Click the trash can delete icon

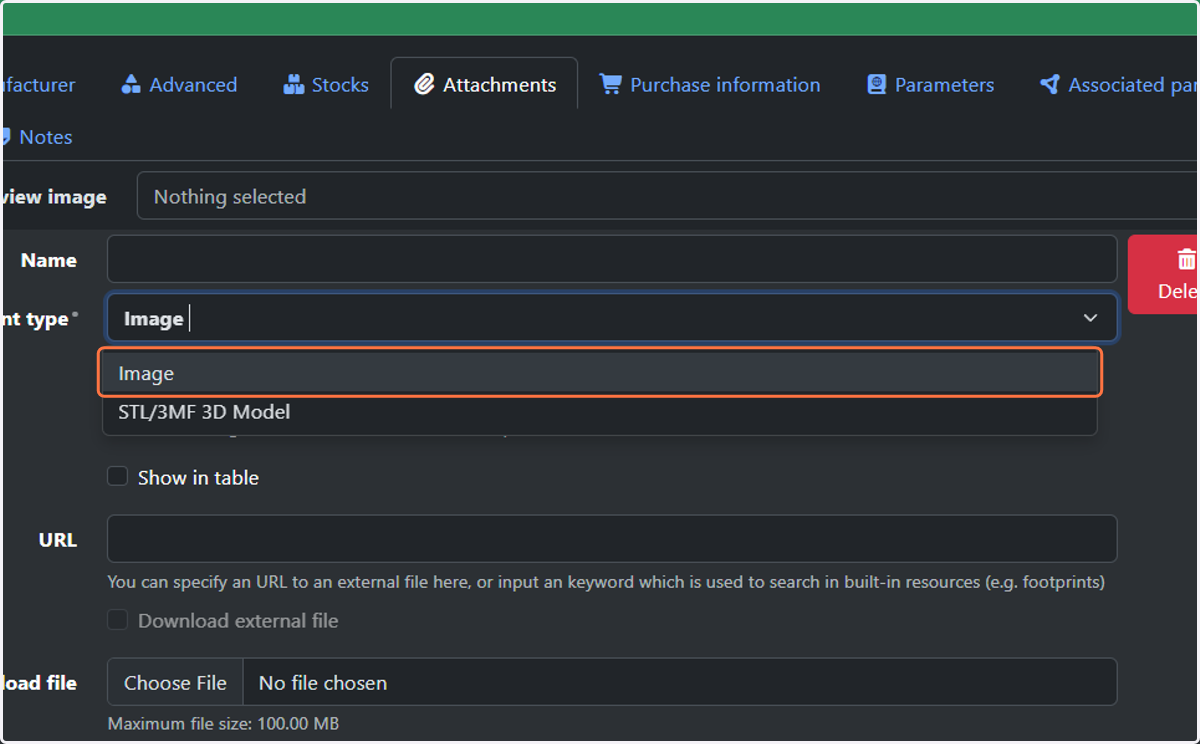[x=1186, y=260]
